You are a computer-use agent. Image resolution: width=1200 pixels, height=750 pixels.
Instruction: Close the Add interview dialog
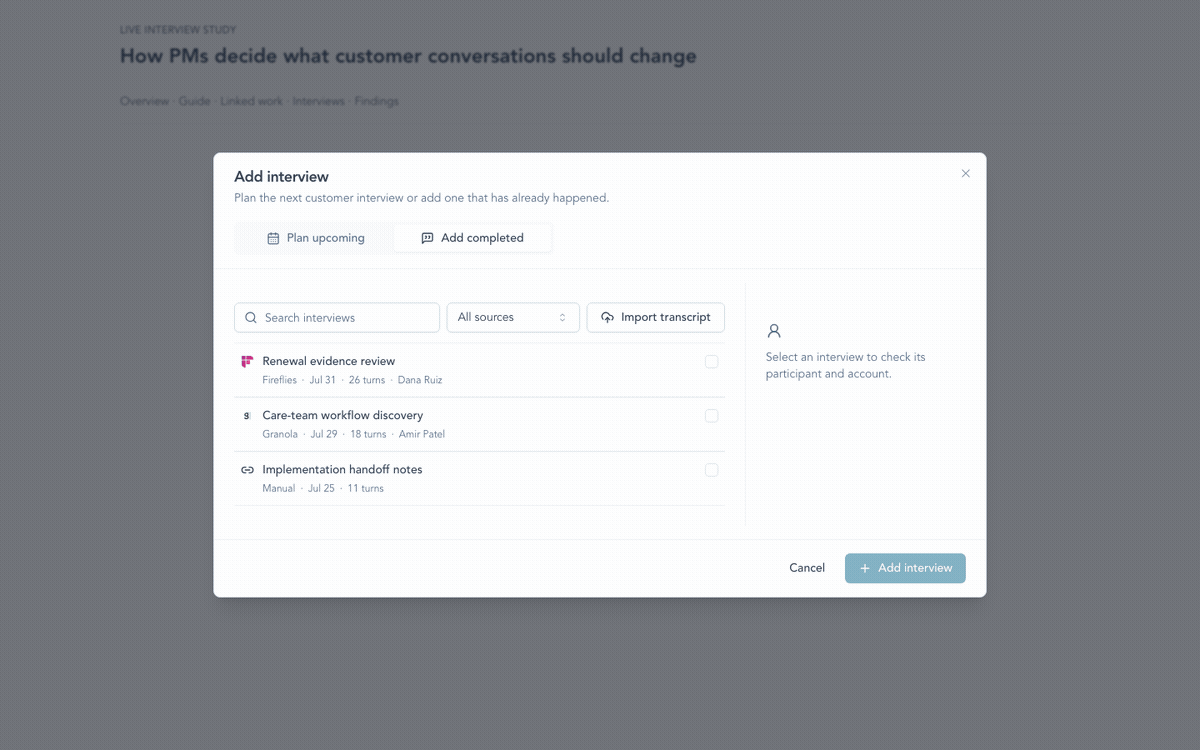coord(966,173)
